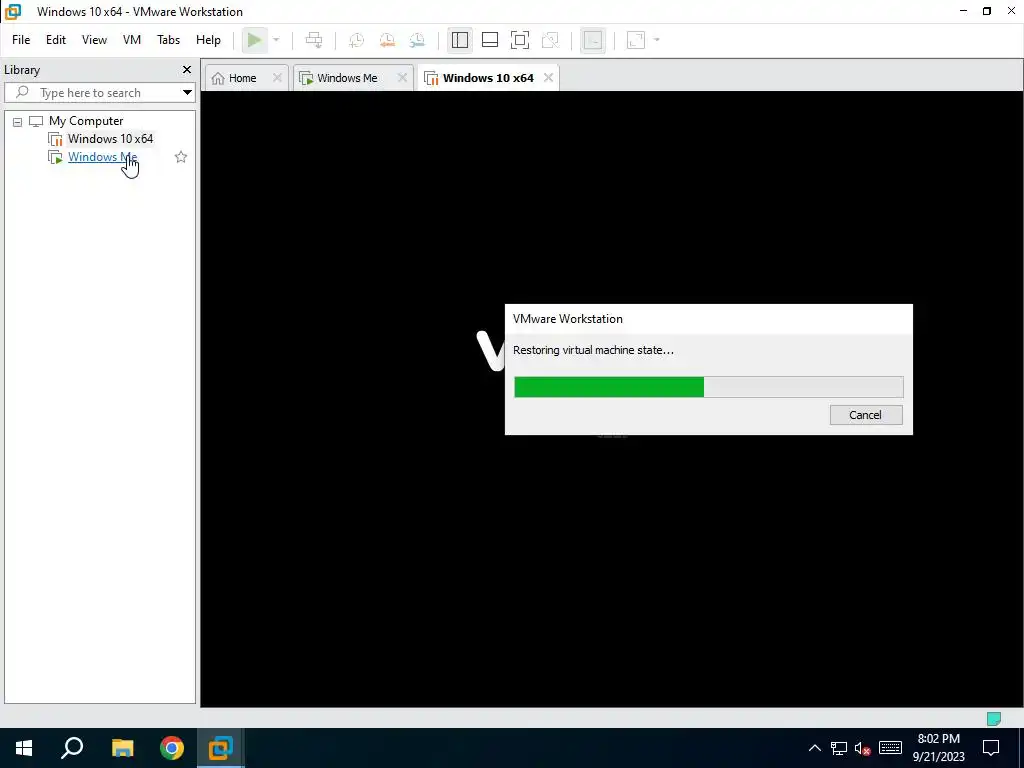Open the Windows Start menu
The height and width of the screenshot is (768, 1024).
[24, 748]
